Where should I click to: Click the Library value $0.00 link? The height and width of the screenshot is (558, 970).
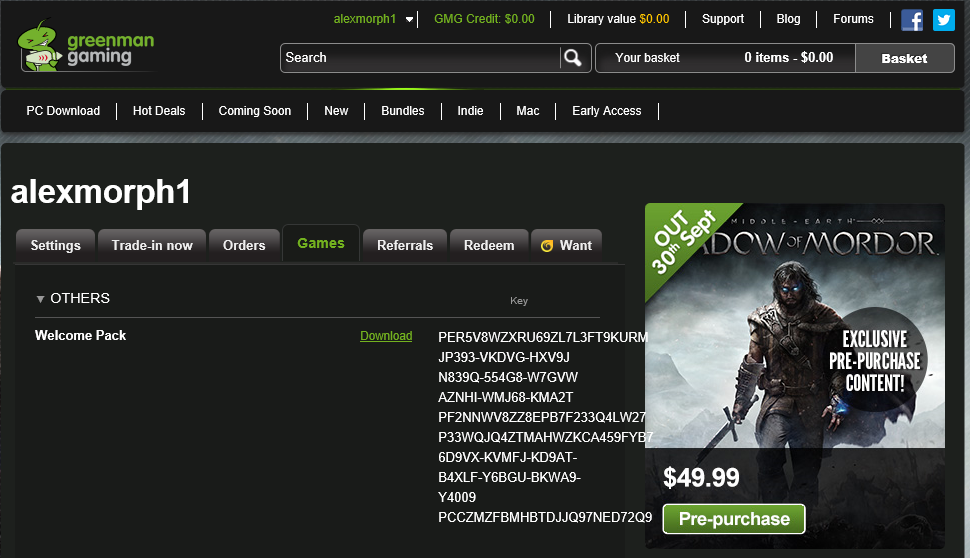pos(618,19)
